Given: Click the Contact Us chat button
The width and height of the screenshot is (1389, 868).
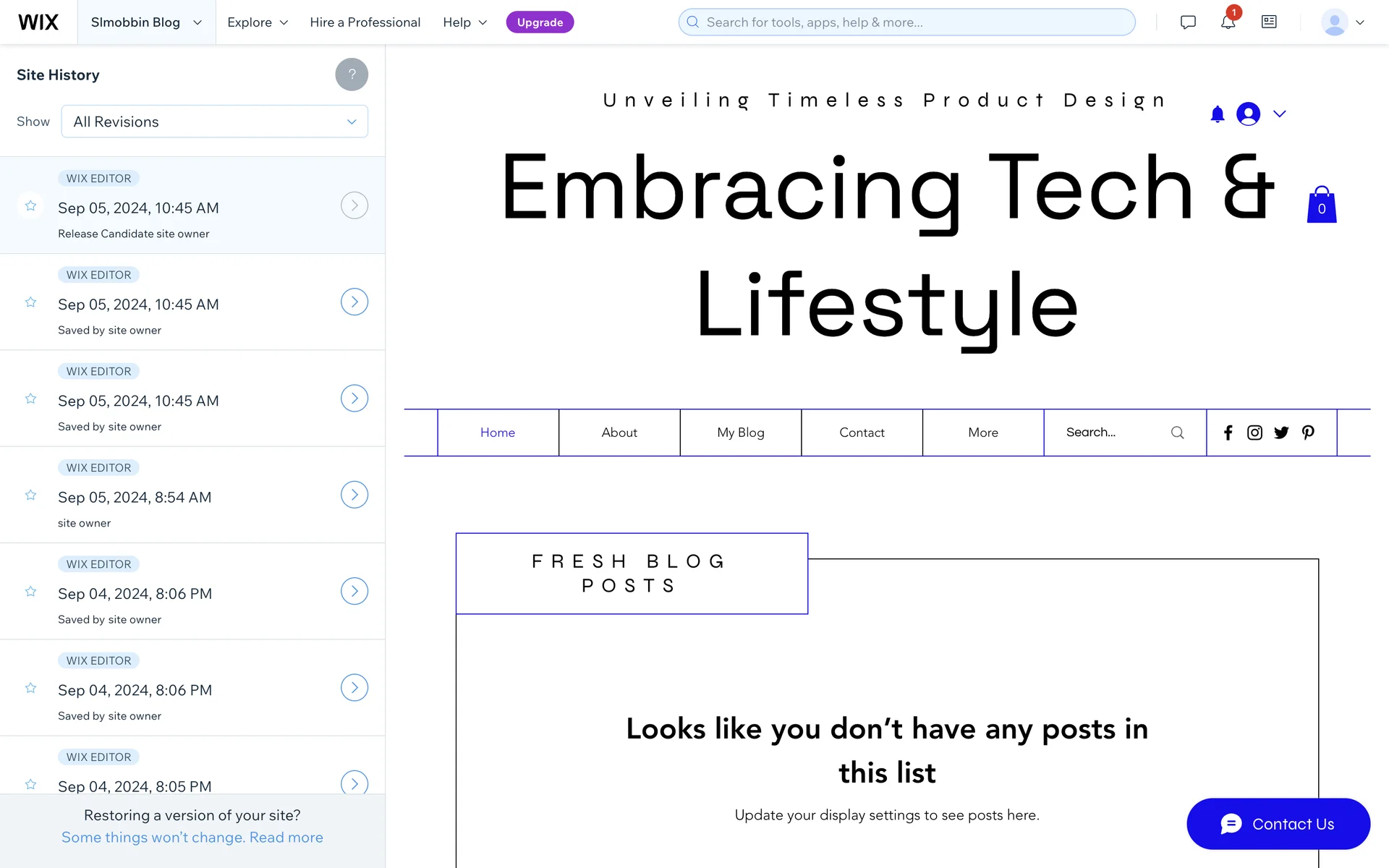Looking at the screenshot, I should (1278, 824).
